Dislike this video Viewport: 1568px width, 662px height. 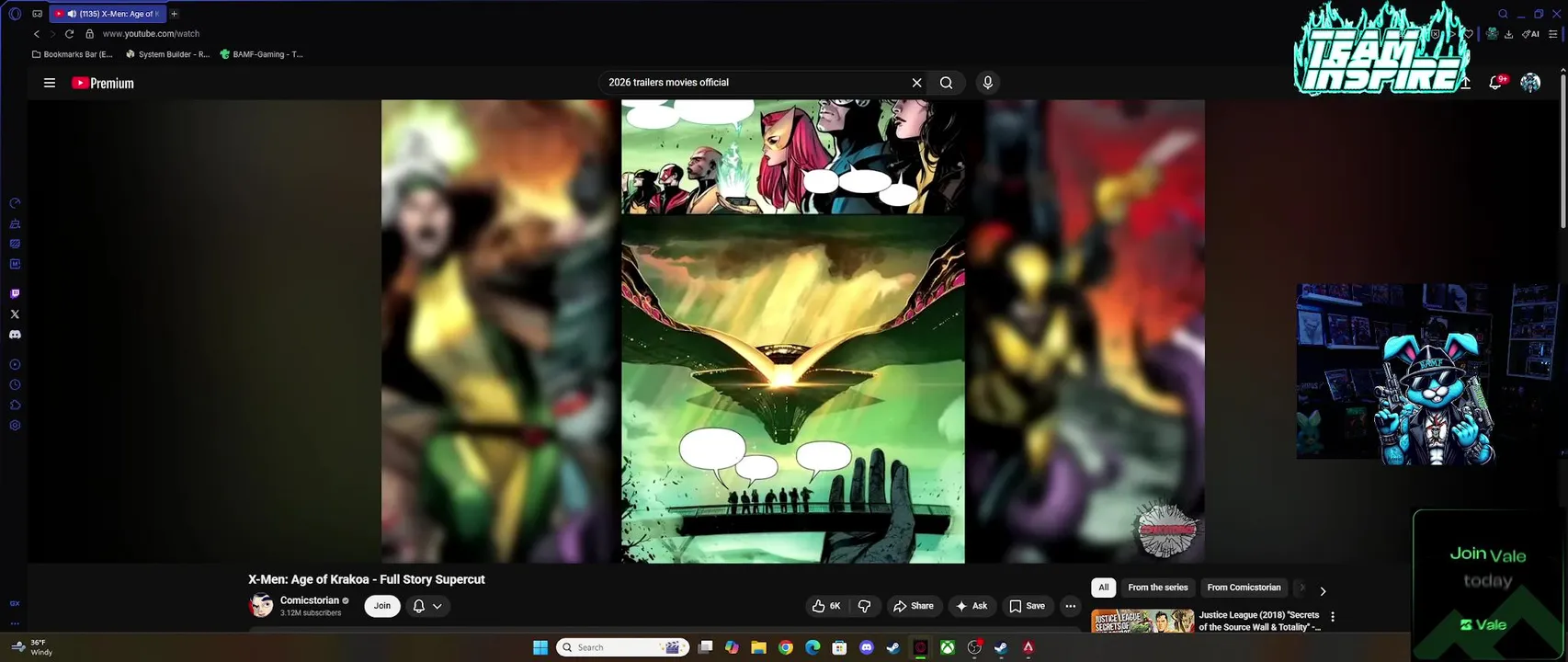[865, 606]
